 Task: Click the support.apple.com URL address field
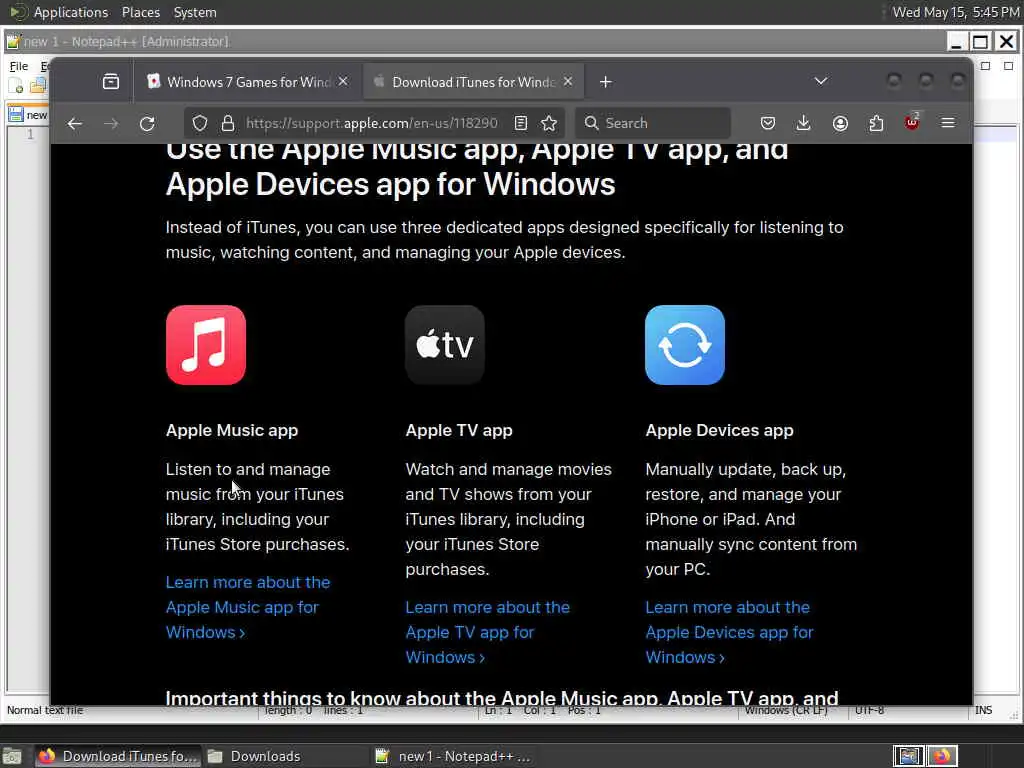[372, 123]
